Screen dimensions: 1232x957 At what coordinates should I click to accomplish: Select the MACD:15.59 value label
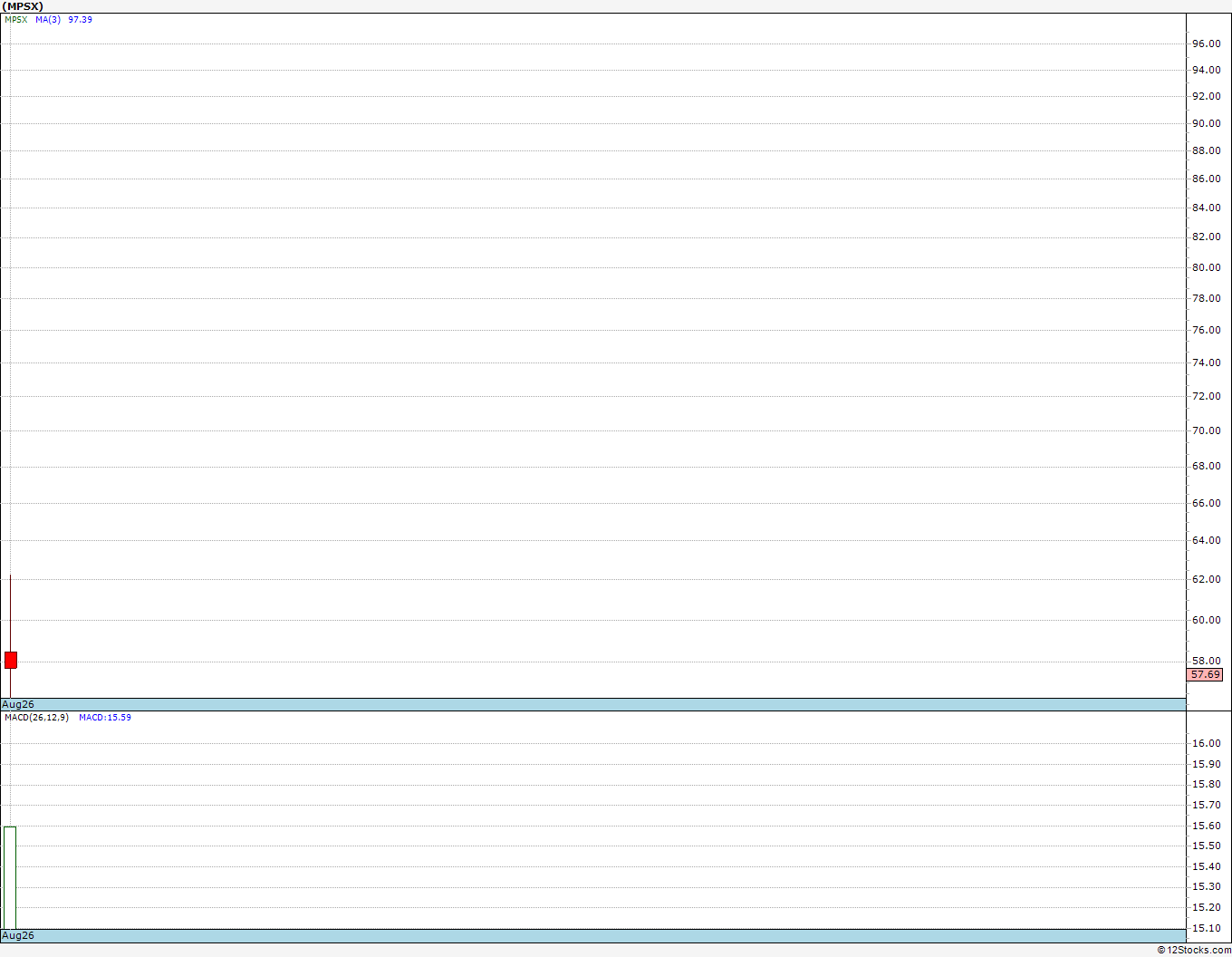point(105,717)
